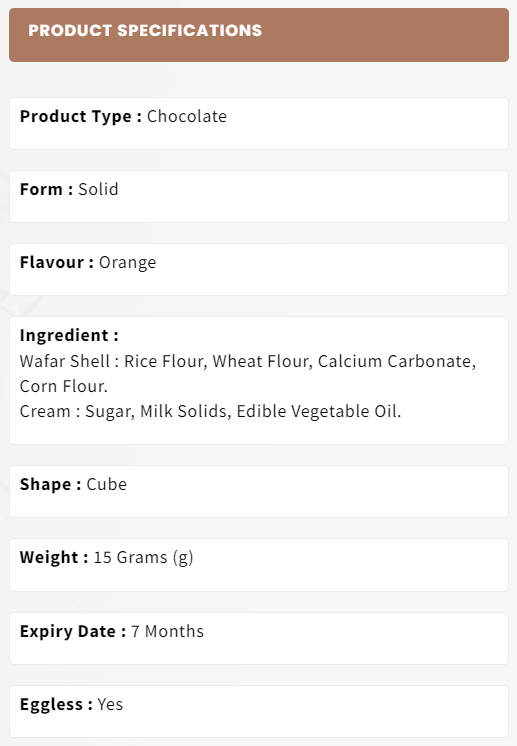This screenshot has height=746, width=517.
Task: Click the 'Eggless :' bold label
Action: (56, 705)
